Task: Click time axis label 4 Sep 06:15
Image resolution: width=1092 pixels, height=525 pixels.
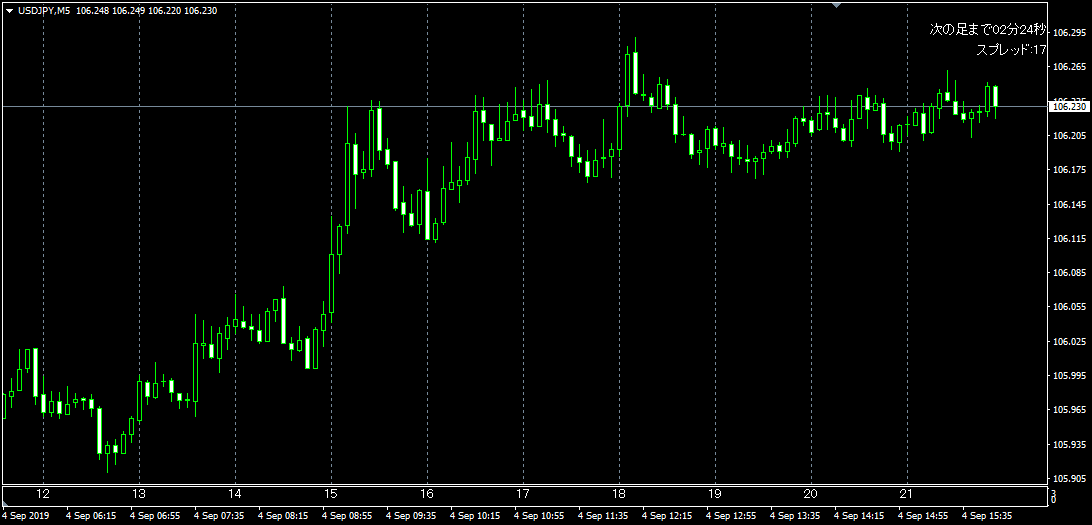Action: (x=91, y=517)
